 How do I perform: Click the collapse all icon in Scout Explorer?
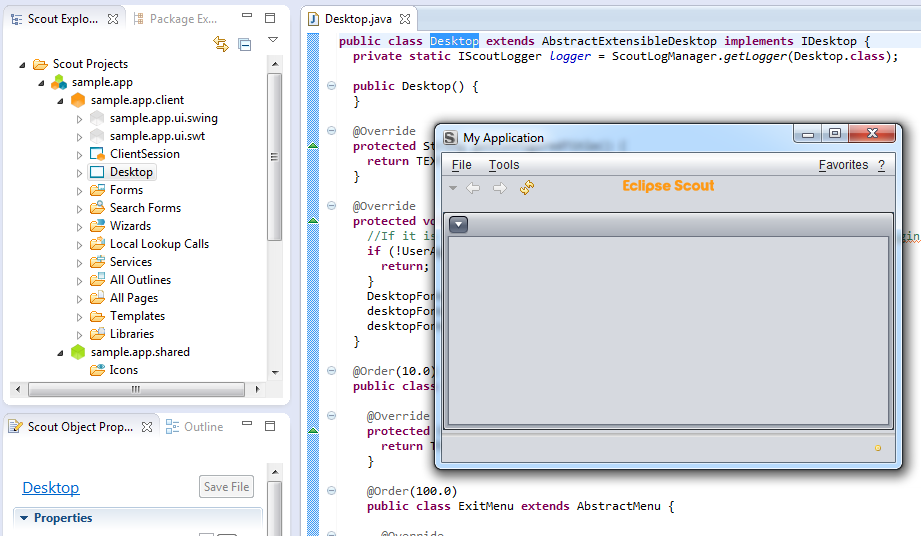(x=245, y=45)
